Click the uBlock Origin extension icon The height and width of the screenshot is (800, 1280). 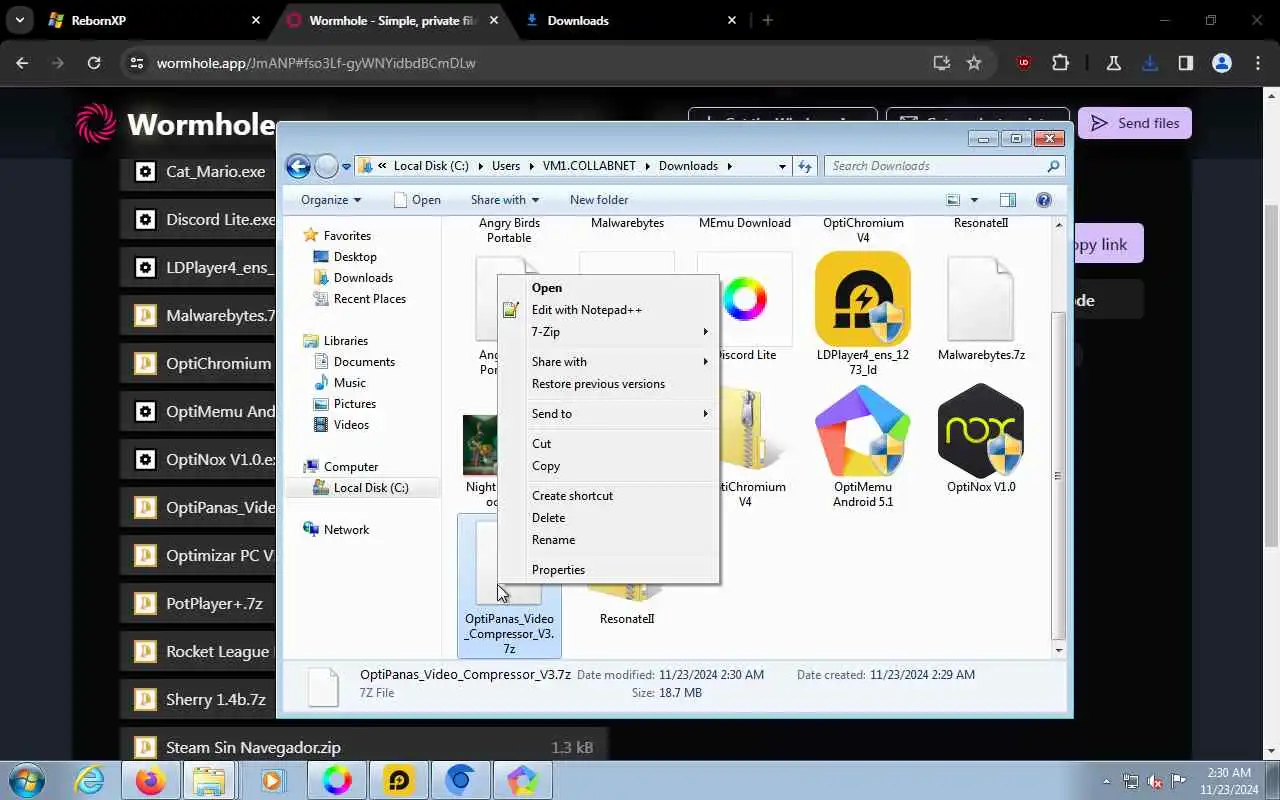(x=1023, y=63)
